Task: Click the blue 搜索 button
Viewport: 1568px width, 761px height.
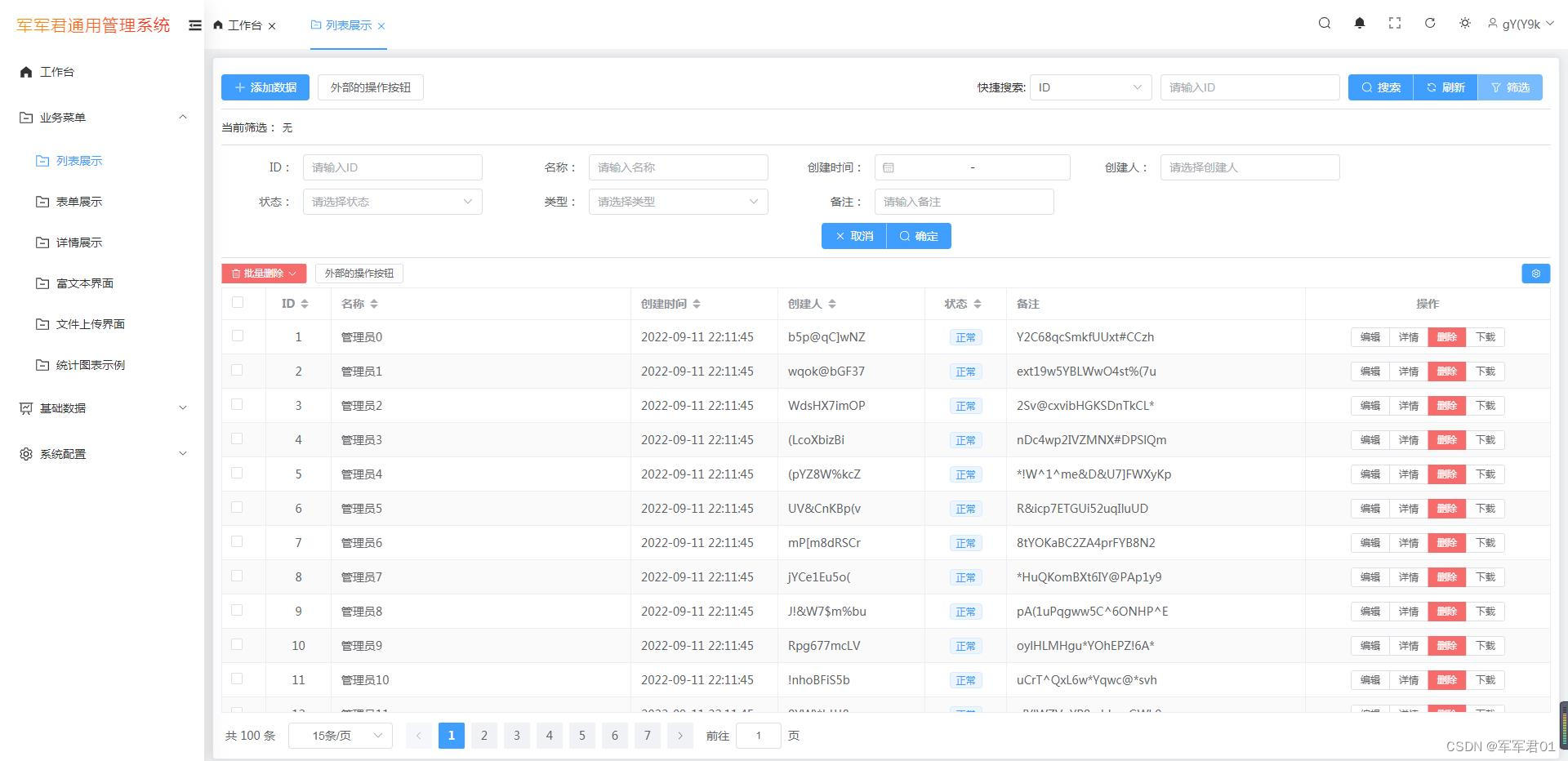Action: [x=1380, y=87]
